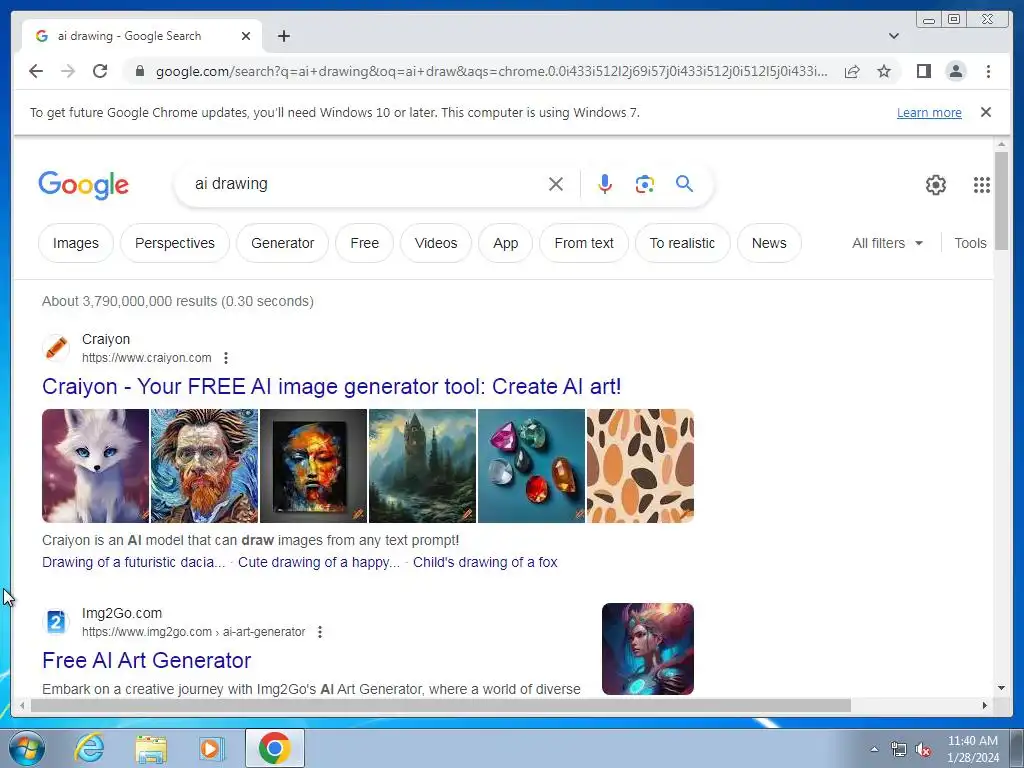This screenshot has width=1024, height=768.
Task: Open the Windows Start menu
Action: click(27, 748)
